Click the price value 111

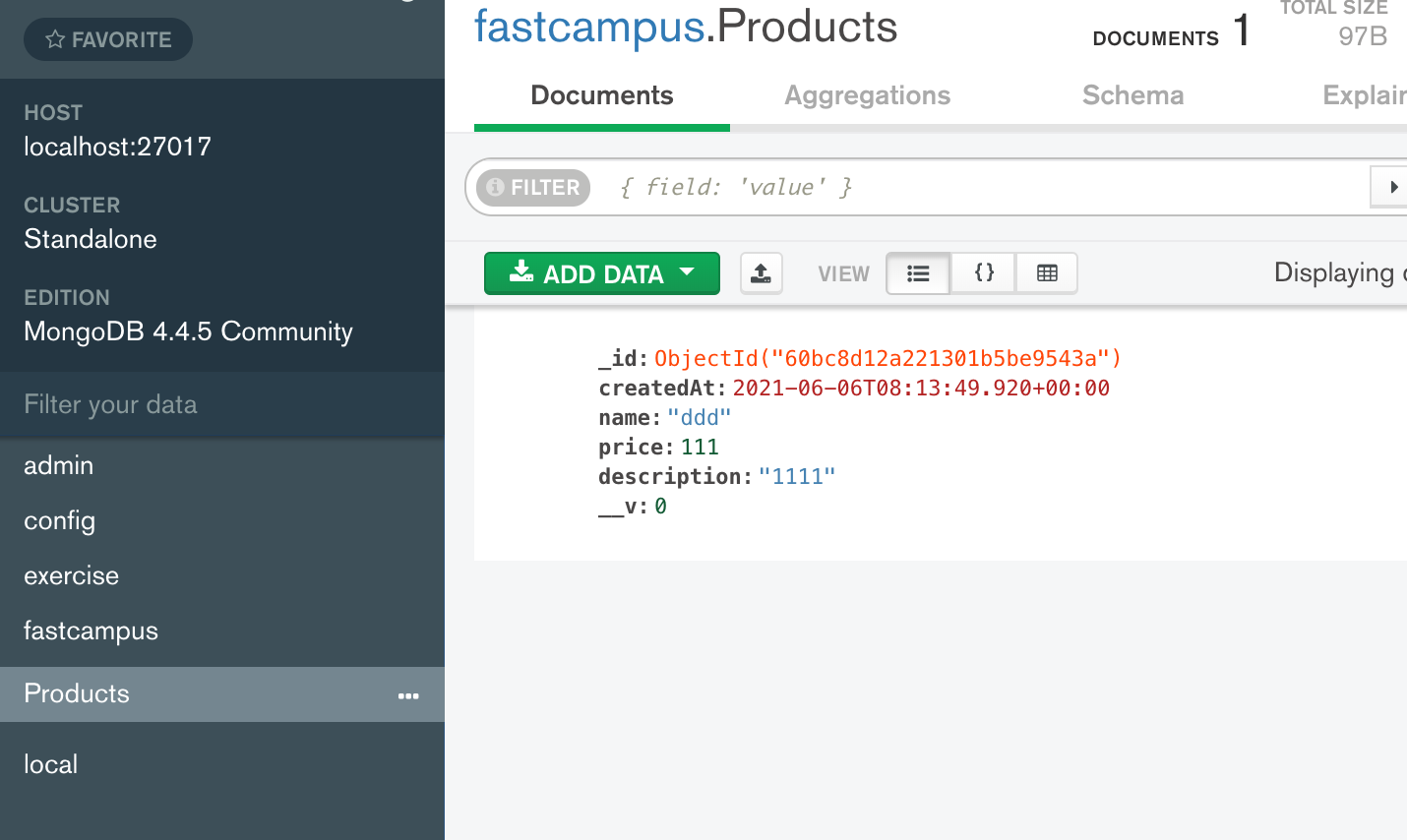700,447
